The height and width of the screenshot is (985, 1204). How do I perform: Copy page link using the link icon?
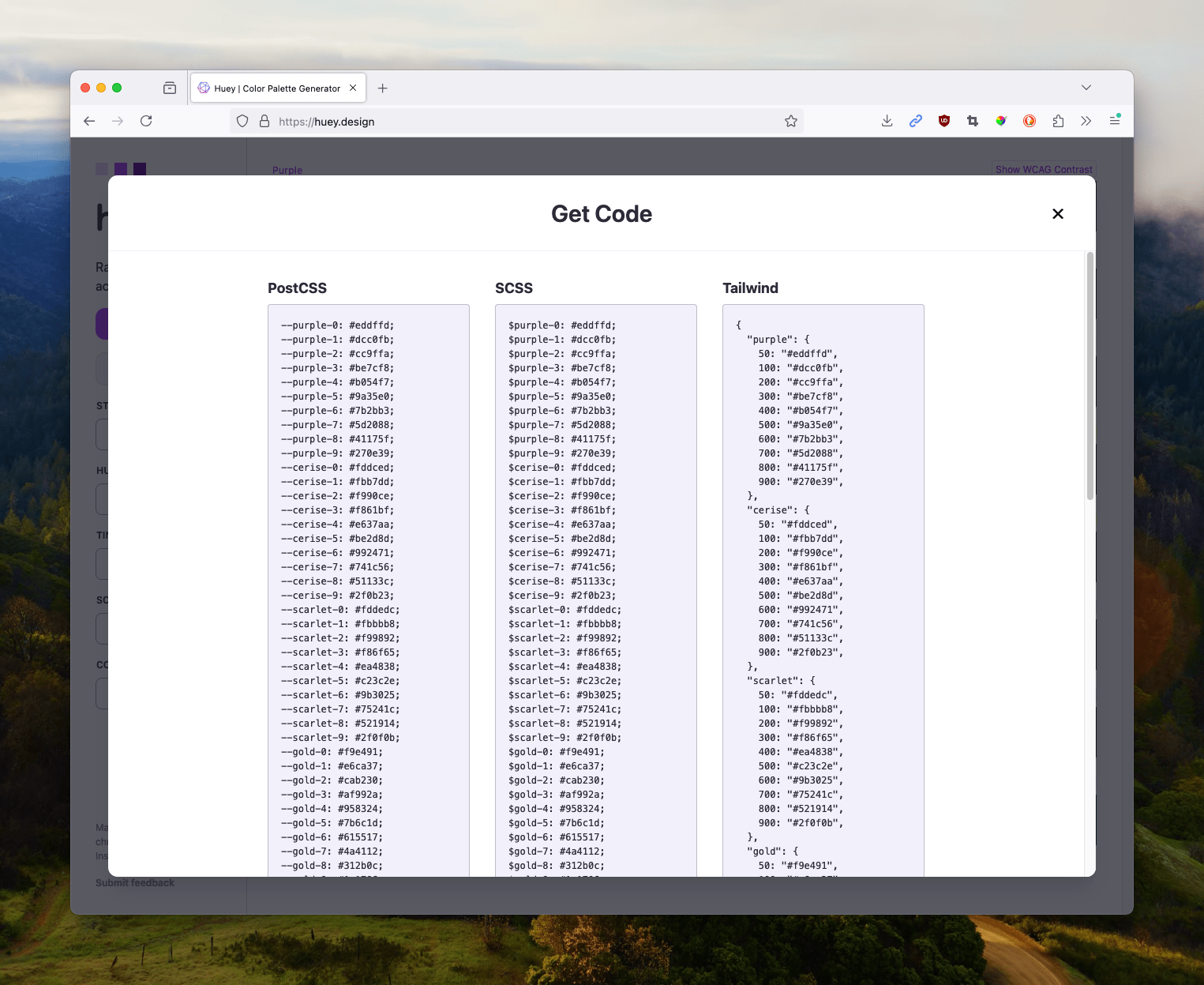point(915,121)
